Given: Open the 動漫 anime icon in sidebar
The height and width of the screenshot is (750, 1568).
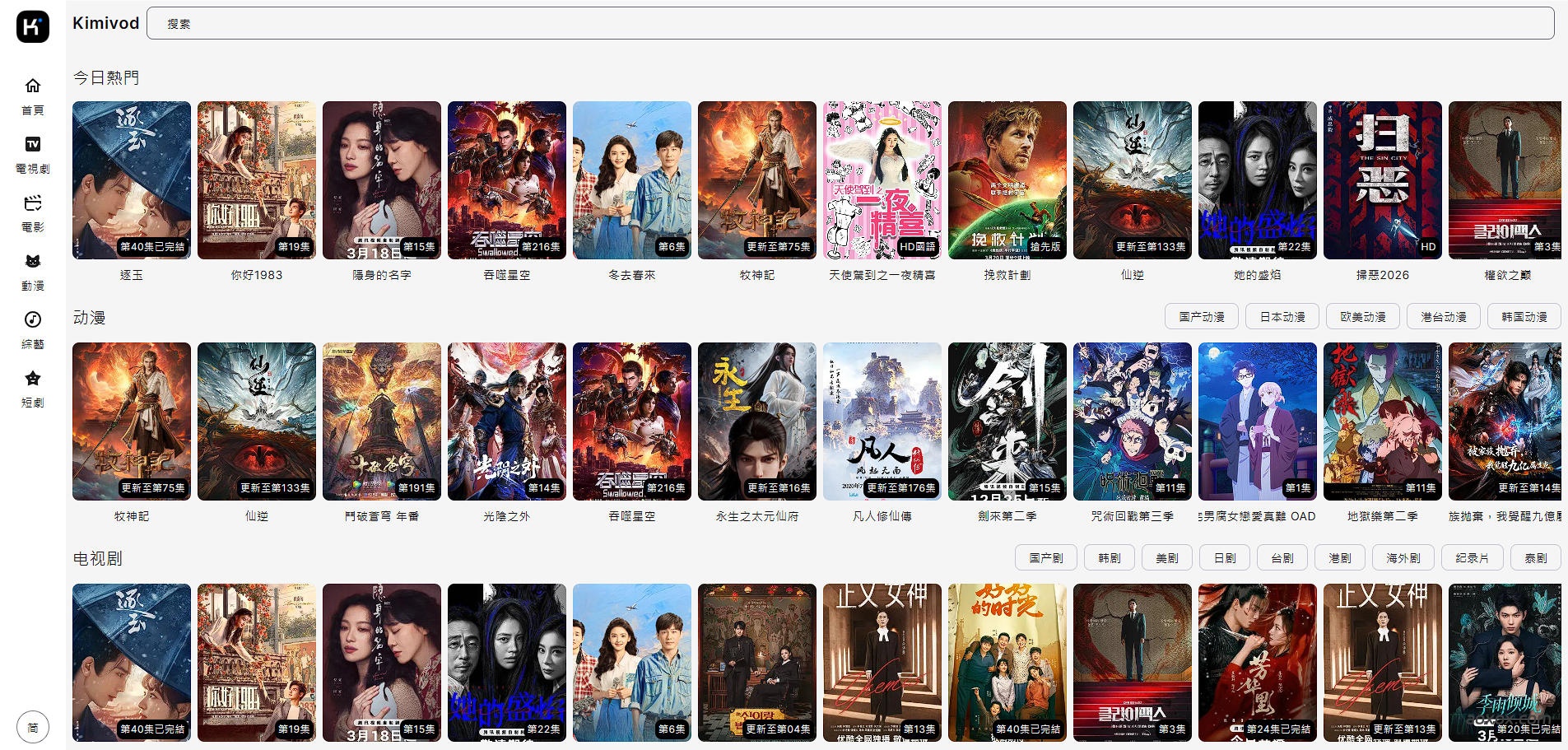Looking at the screenshot, I should [x=33, y=262].
